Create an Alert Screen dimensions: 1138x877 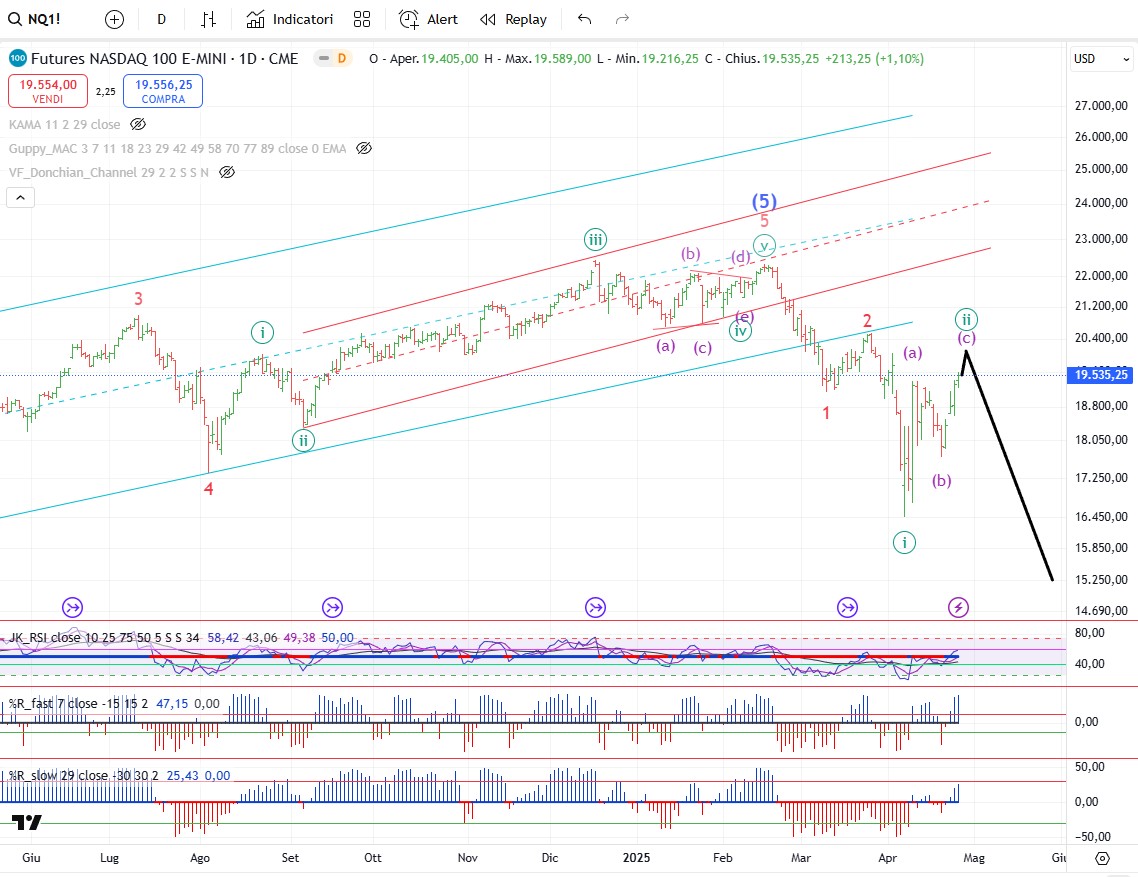[x=428, y=20]
